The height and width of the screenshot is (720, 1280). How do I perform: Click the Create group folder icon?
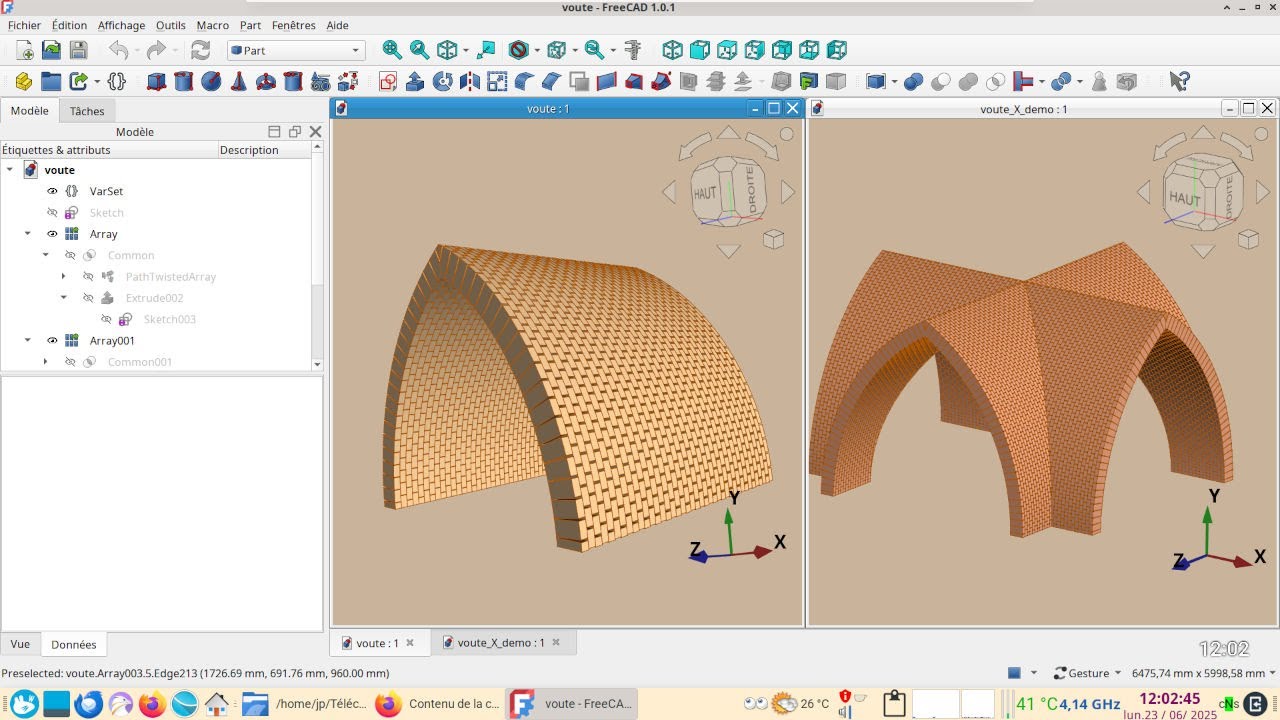[51, 81]
